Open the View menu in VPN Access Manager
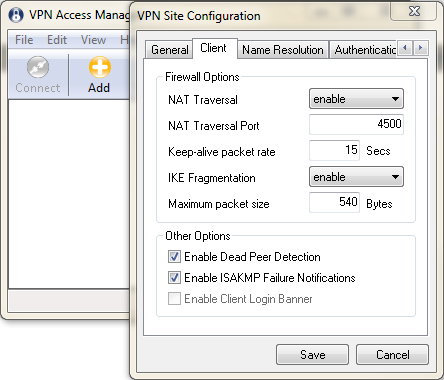This screenshot has width=444, height=380. click(x=94, y=40)
